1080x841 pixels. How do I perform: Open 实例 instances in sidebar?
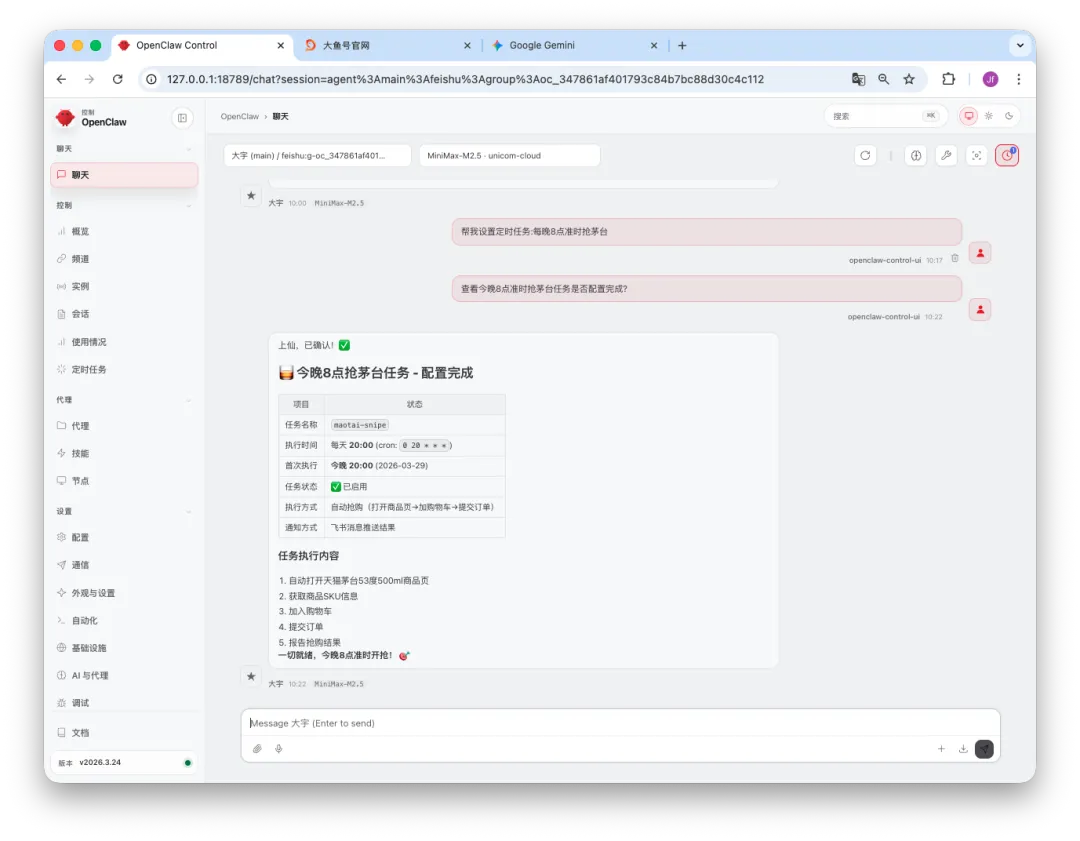tap(124, 287)
